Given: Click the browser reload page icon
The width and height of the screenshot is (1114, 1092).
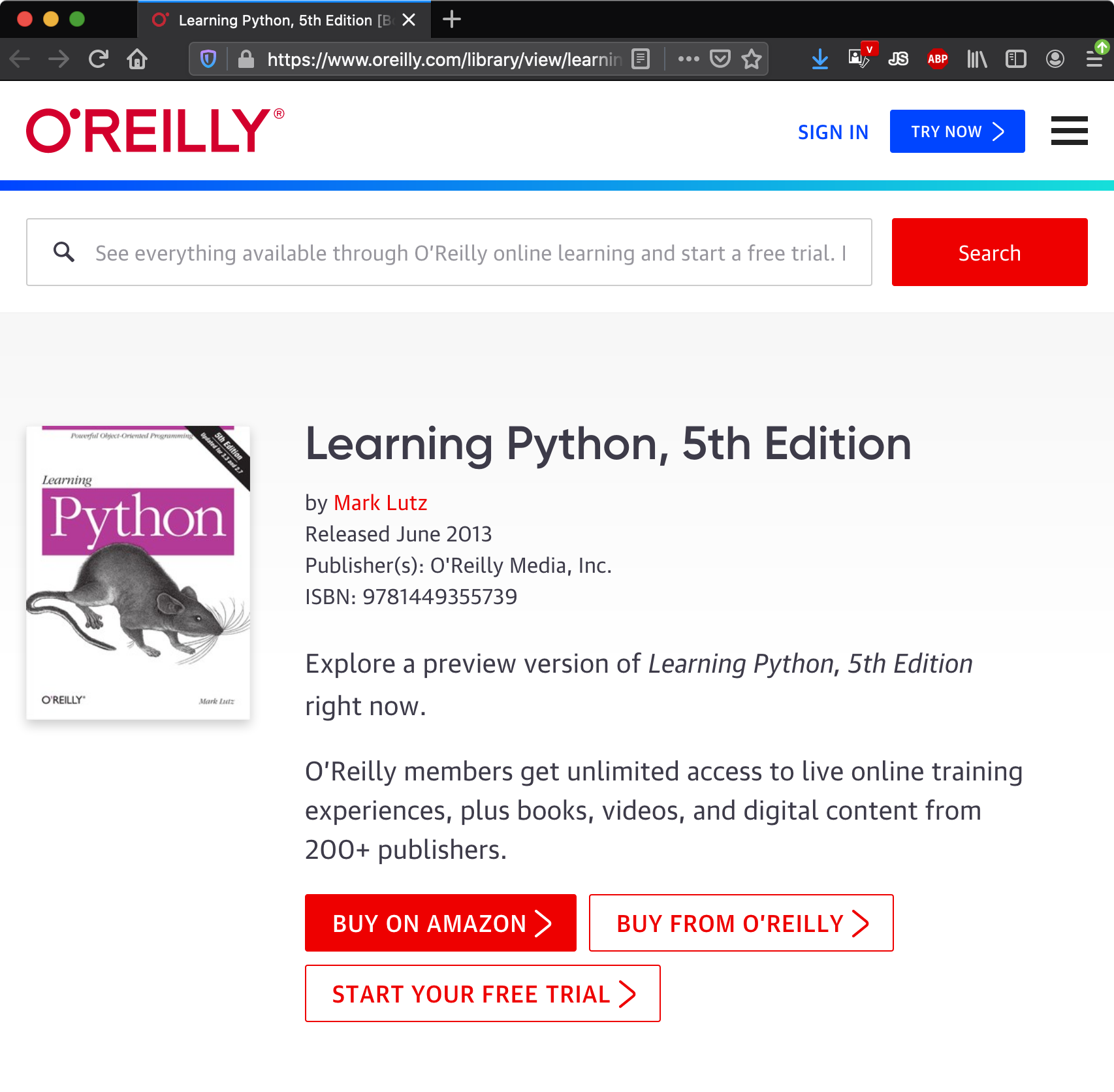Looking at the screenshot, I should [x=99, y=59].
